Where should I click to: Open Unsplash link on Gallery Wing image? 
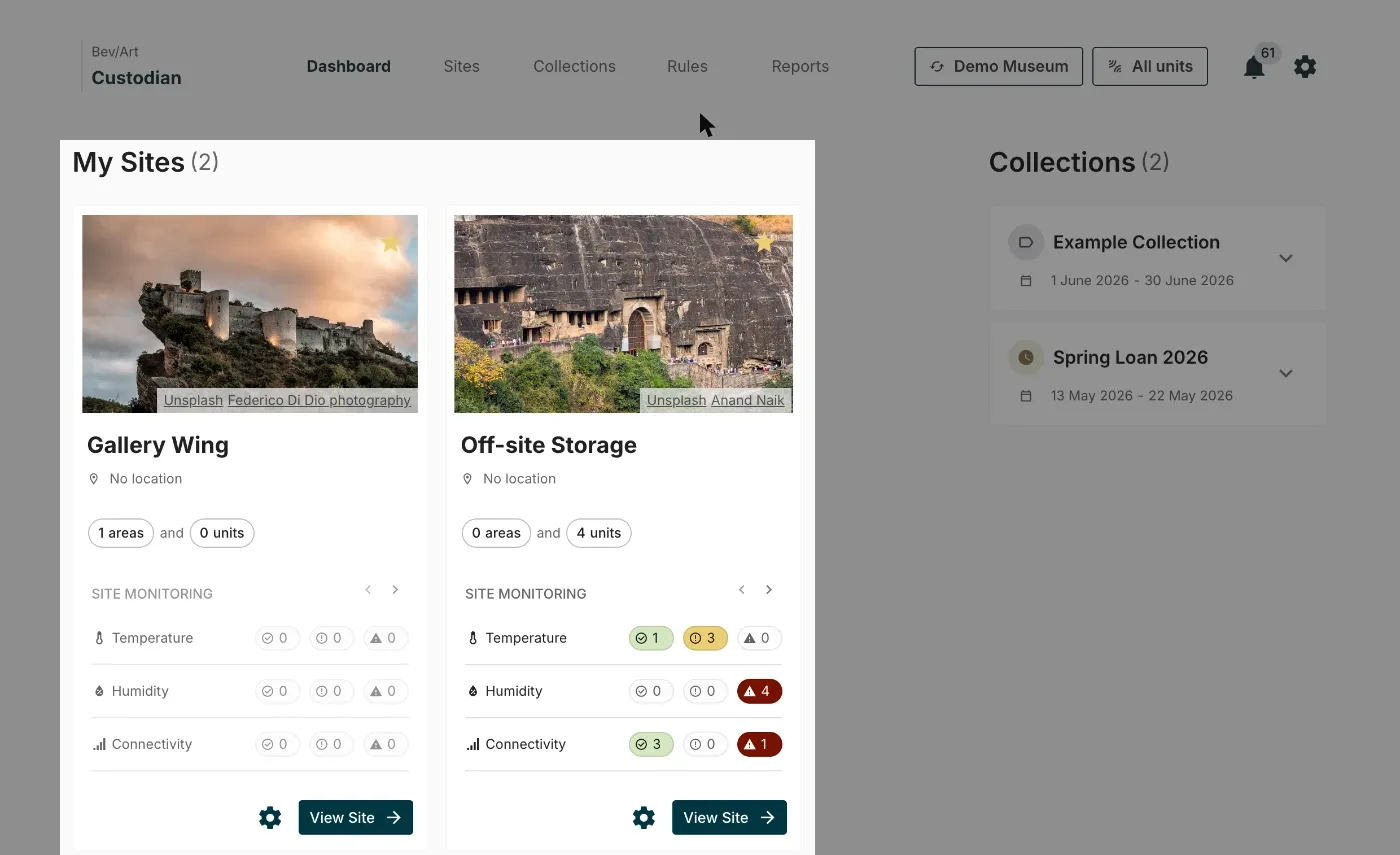[193, 400]
